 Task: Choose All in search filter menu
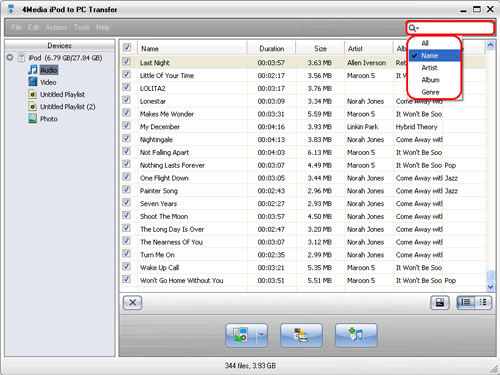click(435, 43)
